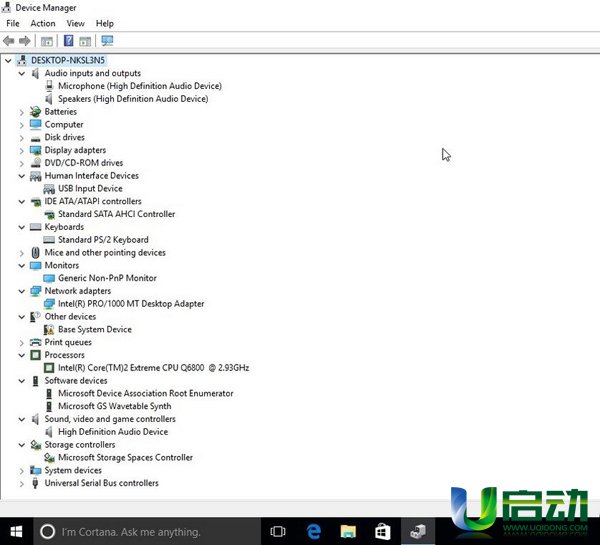
Task: Open Task View from the taskbar
Action: pos(277,532)
